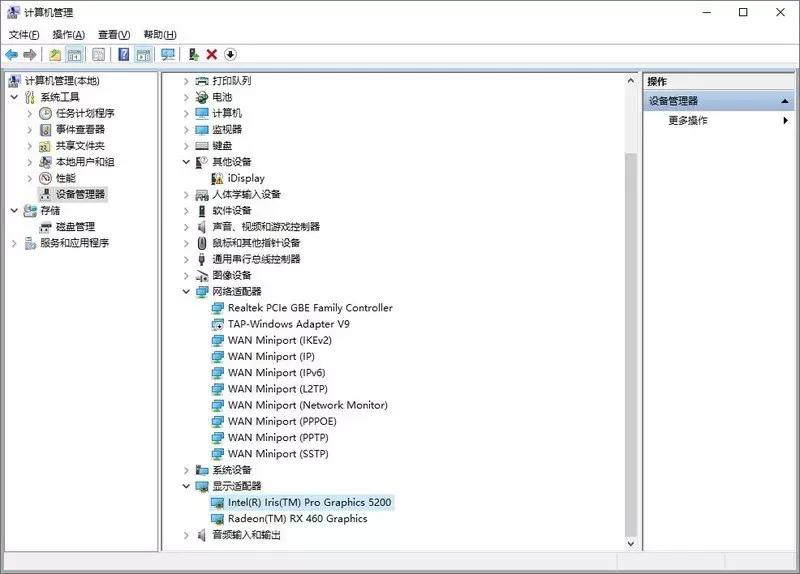Expand the 系统设备 category
Image resolution: width=800 pixels, height=574 pixels.
[186, 470]
